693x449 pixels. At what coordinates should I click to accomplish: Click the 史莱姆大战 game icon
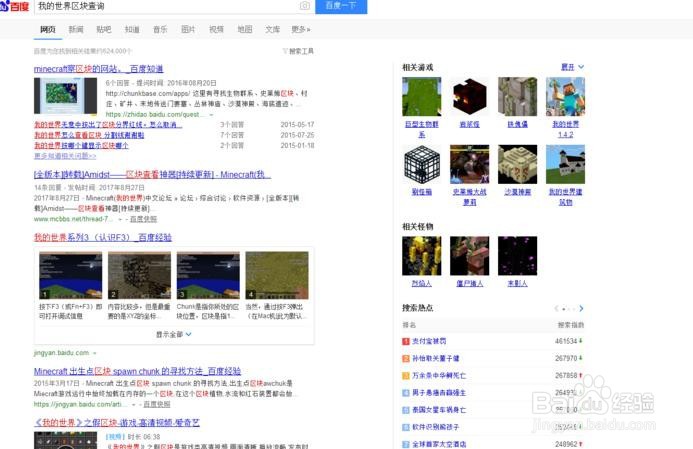469,164
